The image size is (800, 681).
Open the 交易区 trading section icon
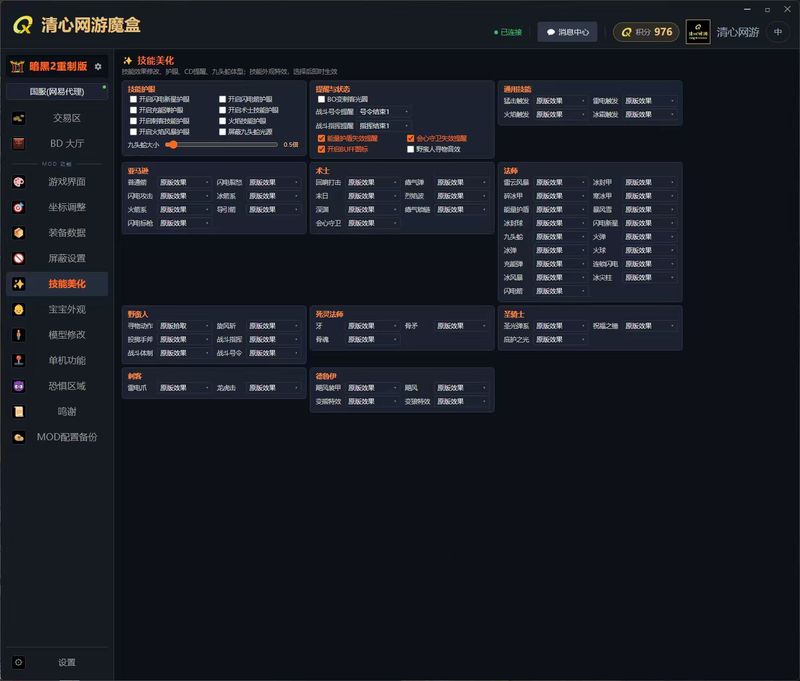click(x=19, y=118)
